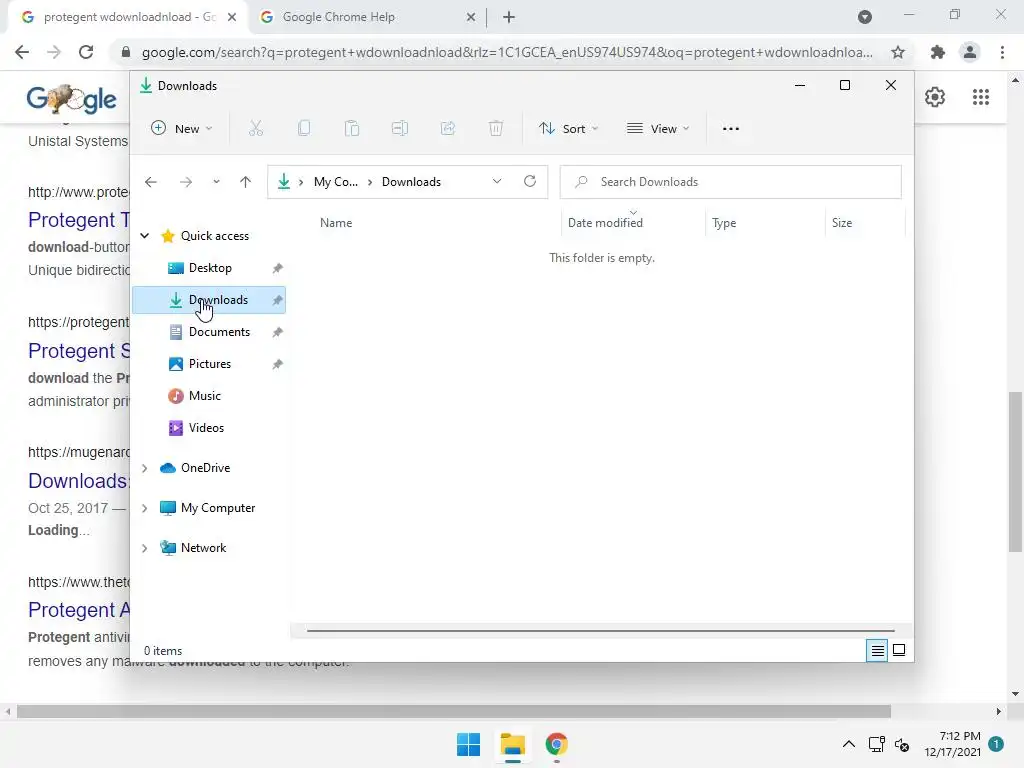Open Music in the navigation pane
The width and height of the screenshot is (1024, 768).
coord(210,396)
